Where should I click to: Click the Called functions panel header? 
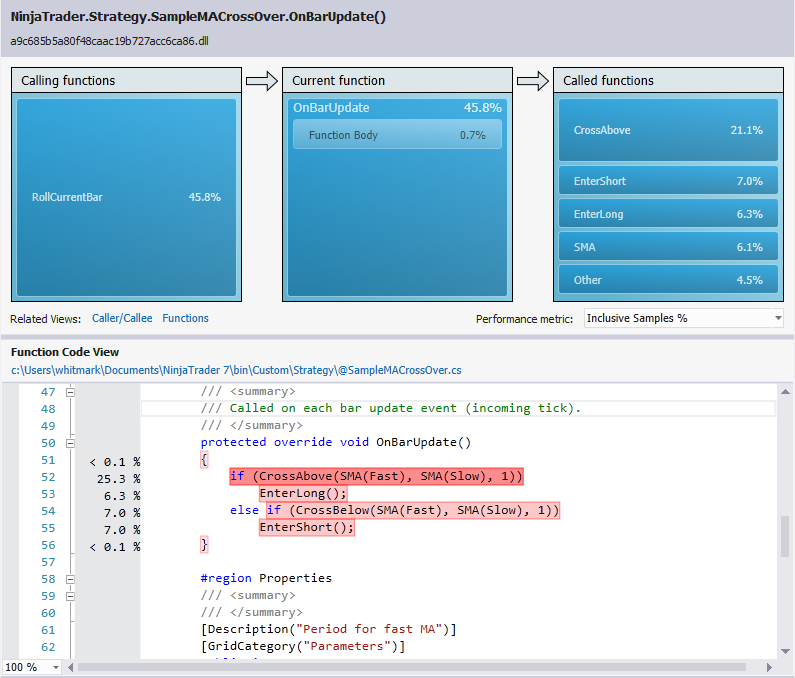point(668,81)
